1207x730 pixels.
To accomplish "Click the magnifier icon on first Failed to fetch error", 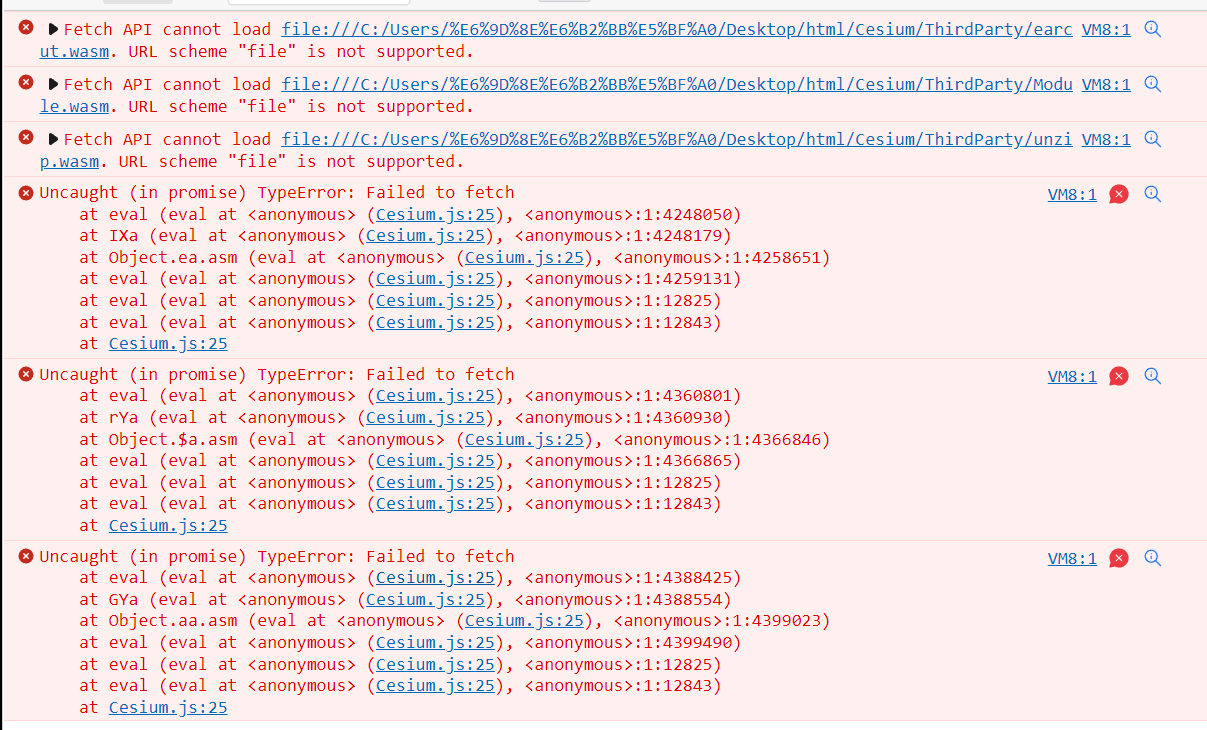I will 1152,194.
